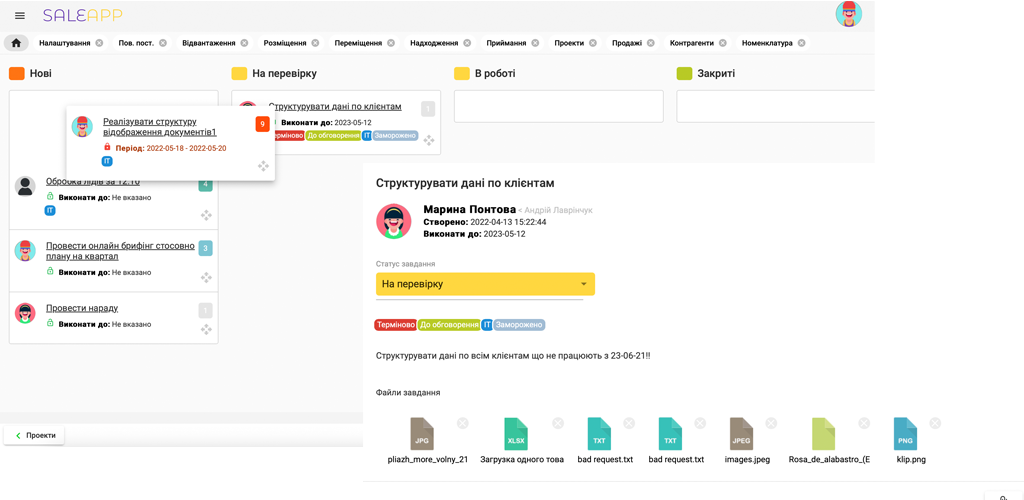Close the Розміщення tab
Screen dimensions: 1024x500
[315, 43]
